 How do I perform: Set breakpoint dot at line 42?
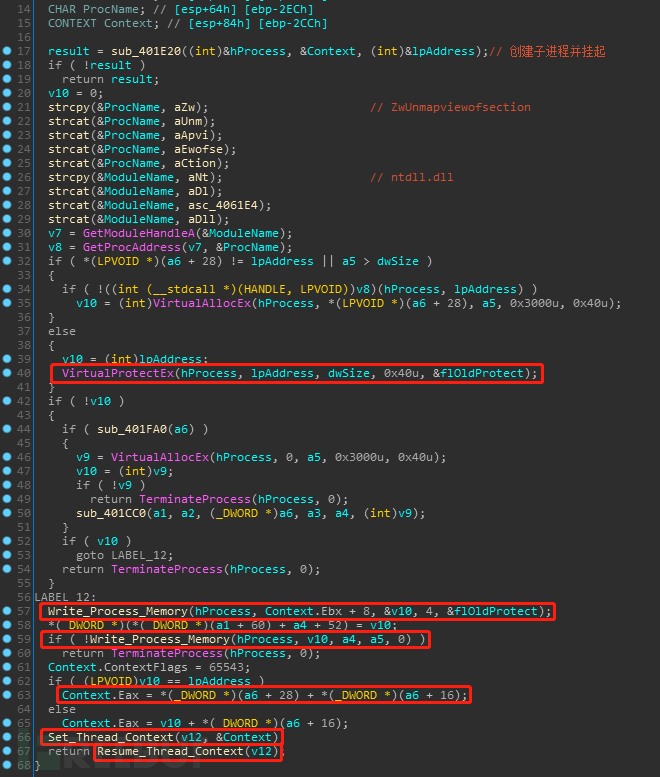(7, 400)
